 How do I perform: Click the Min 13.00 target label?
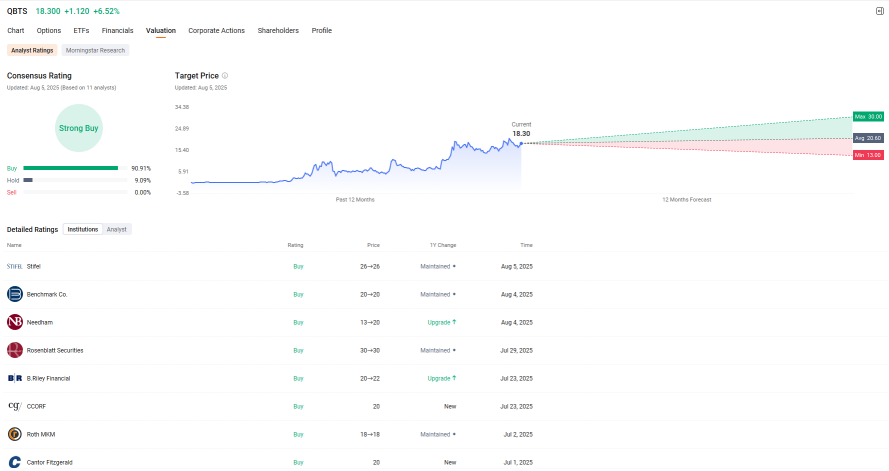868,155
